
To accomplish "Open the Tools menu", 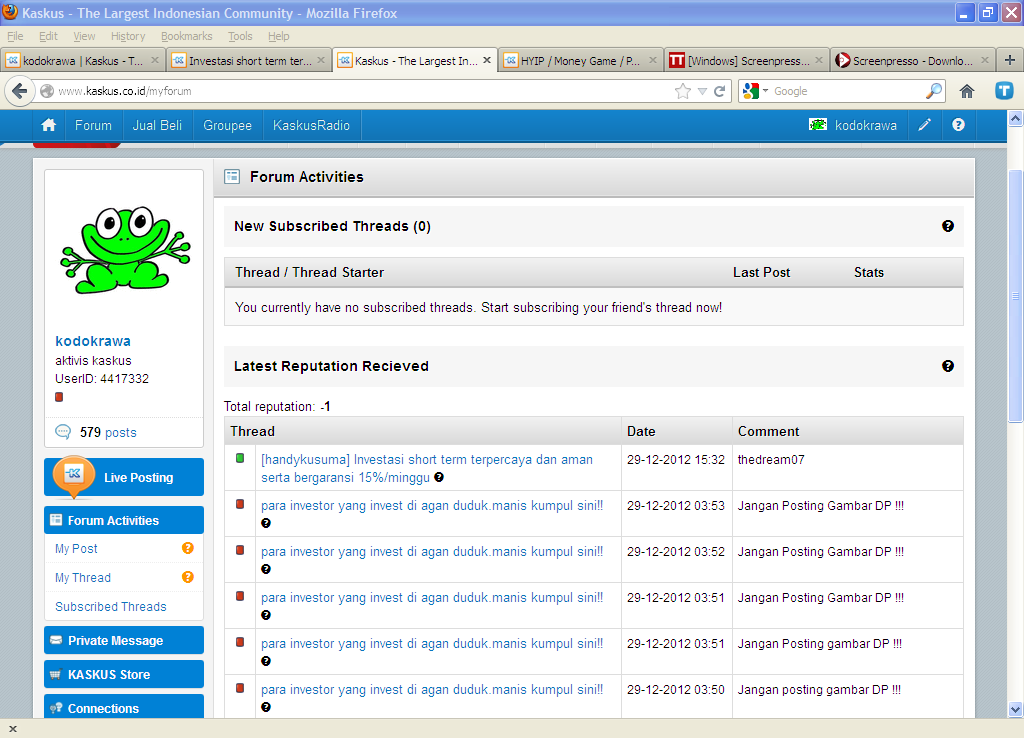I will coord(240,36).
